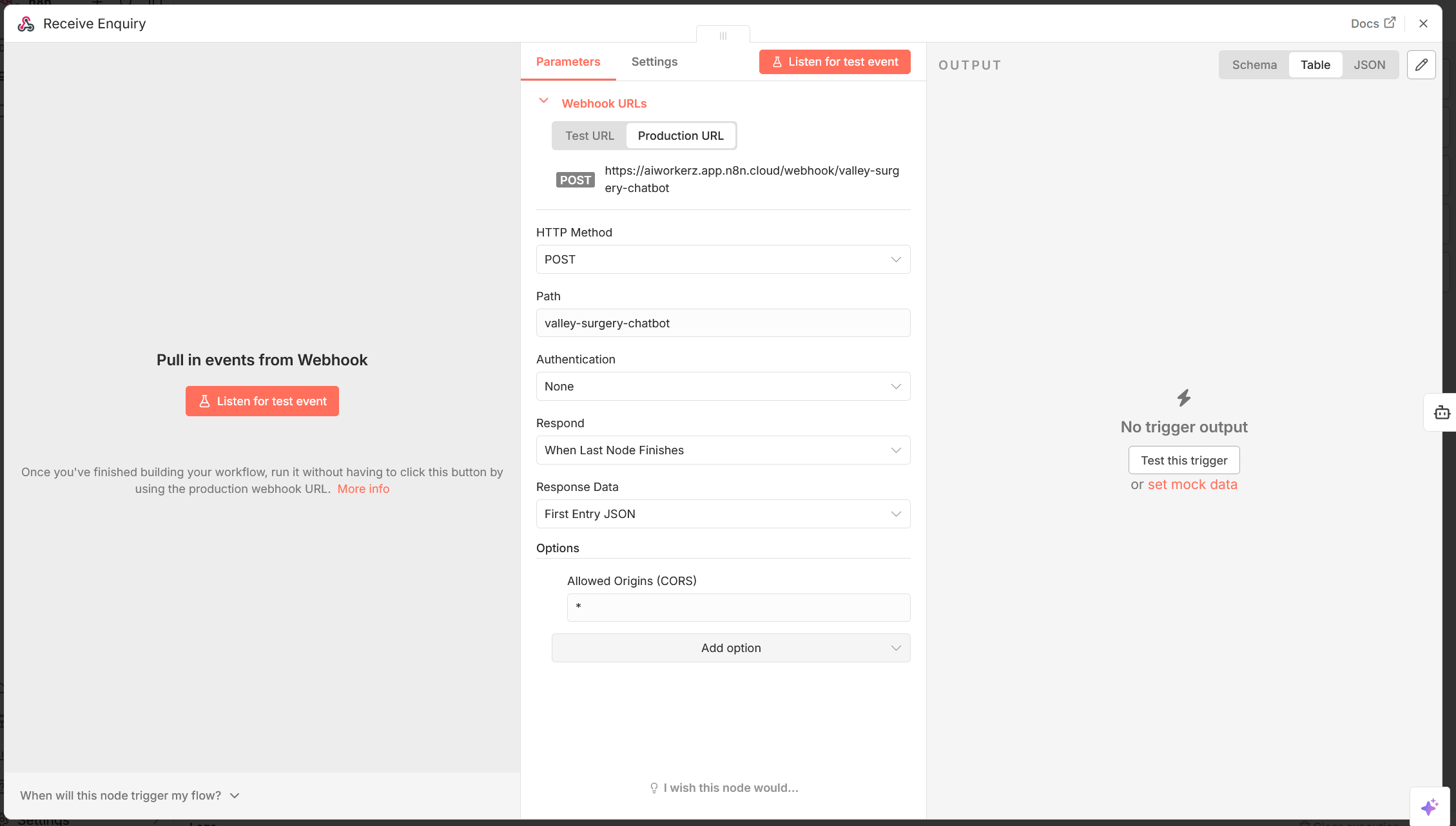Click the lightning bolt trigger icon
The width and height of the screenshot is (1456, 826).
pos(1183,398)
